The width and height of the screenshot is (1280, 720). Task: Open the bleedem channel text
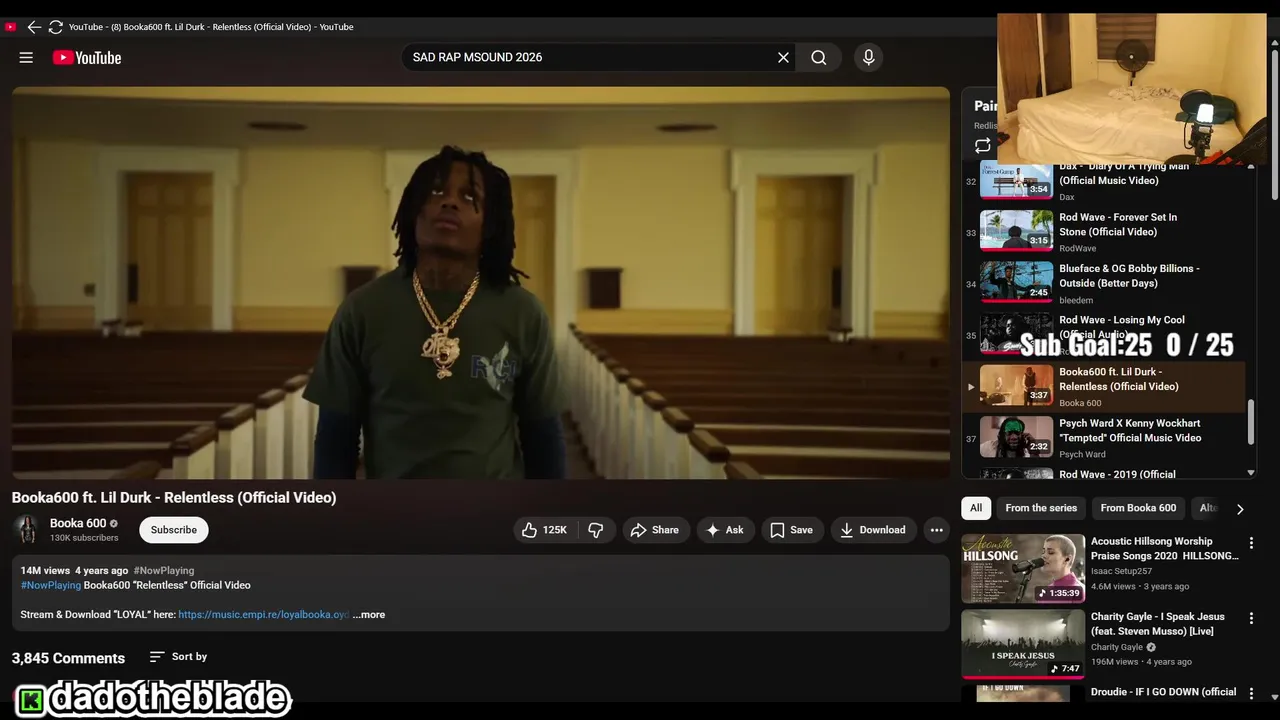pyautogui.click(x=1076, y=300)
